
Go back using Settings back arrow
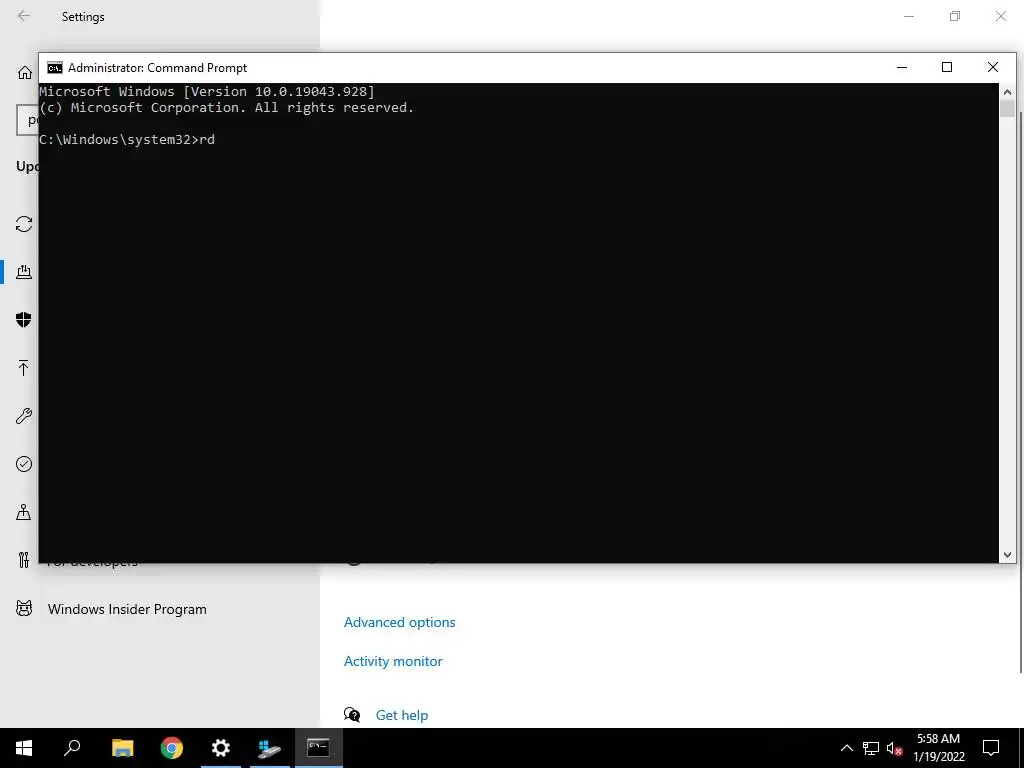point(24,16)
